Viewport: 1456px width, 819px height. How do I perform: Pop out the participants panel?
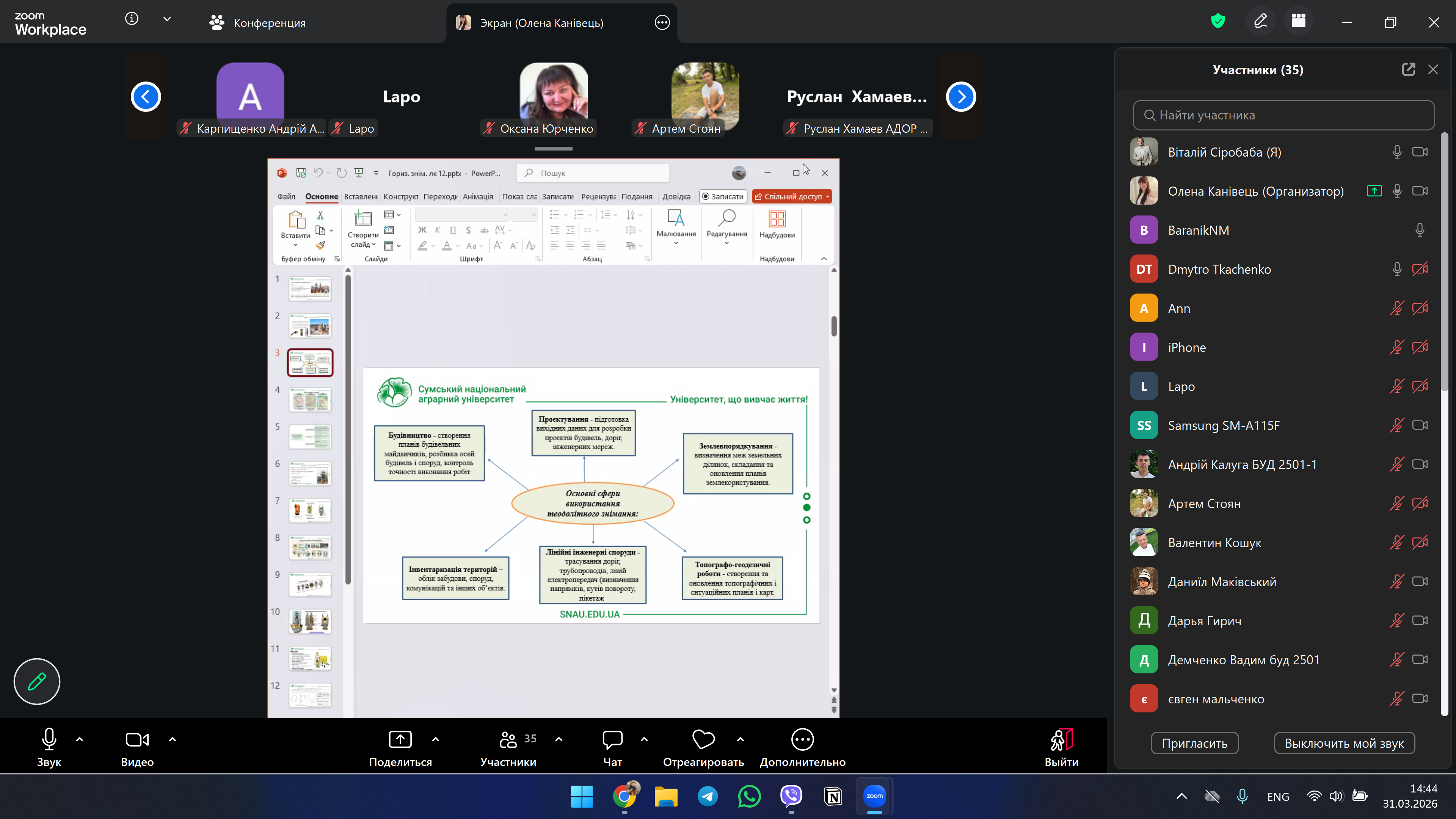pos(1408,69)
